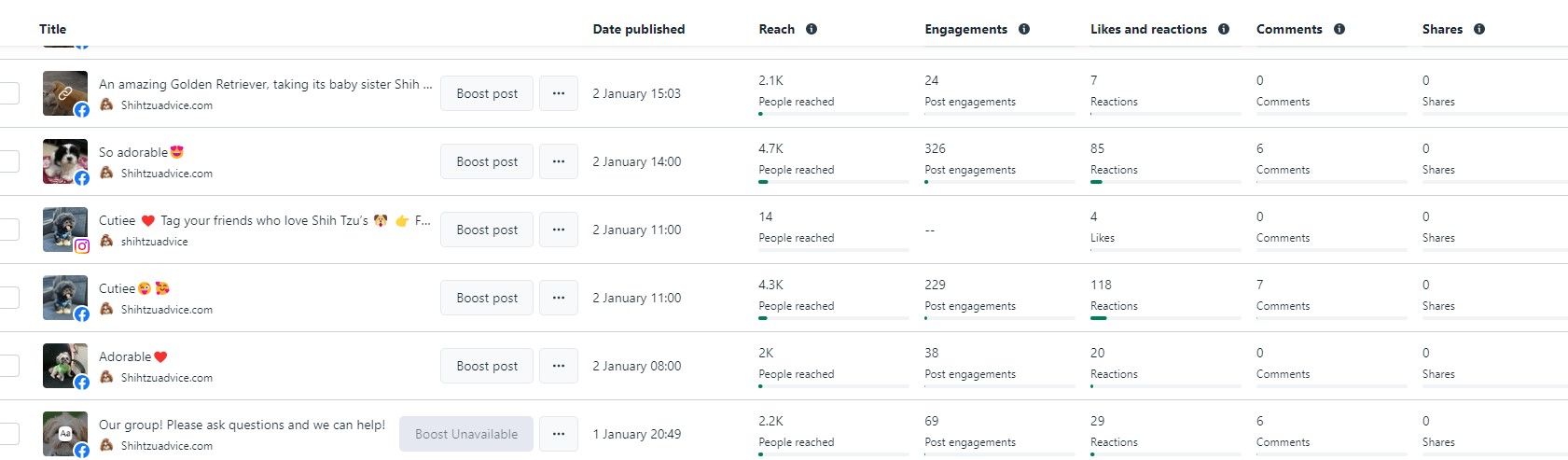Screen dimensions: 1568x460
Task: Boost the So adorable post
Action: 487,161
